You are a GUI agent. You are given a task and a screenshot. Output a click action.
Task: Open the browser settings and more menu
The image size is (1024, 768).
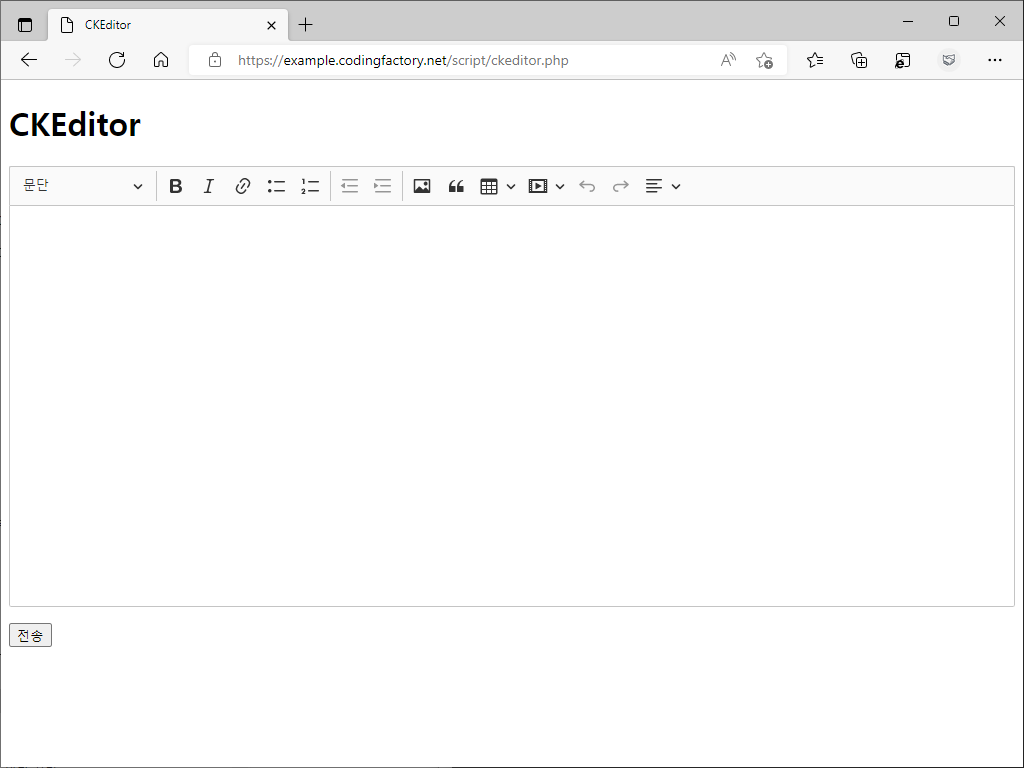pos(995,60)
